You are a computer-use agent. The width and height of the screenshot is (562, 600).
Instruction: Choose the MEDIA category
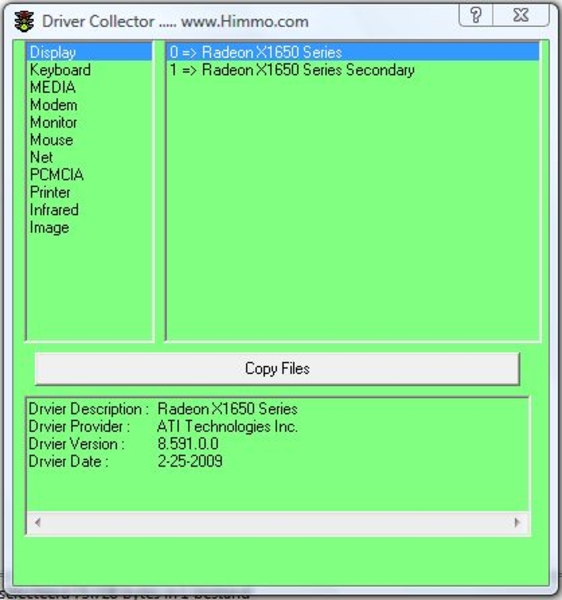(53, 87)
